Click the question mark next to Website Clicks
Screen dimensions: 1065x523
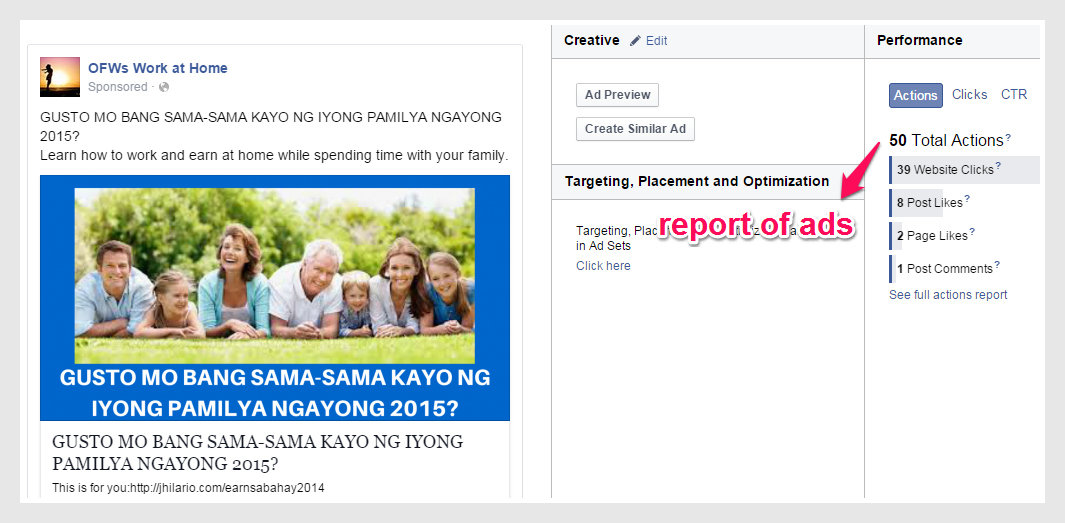click(998, 167)
